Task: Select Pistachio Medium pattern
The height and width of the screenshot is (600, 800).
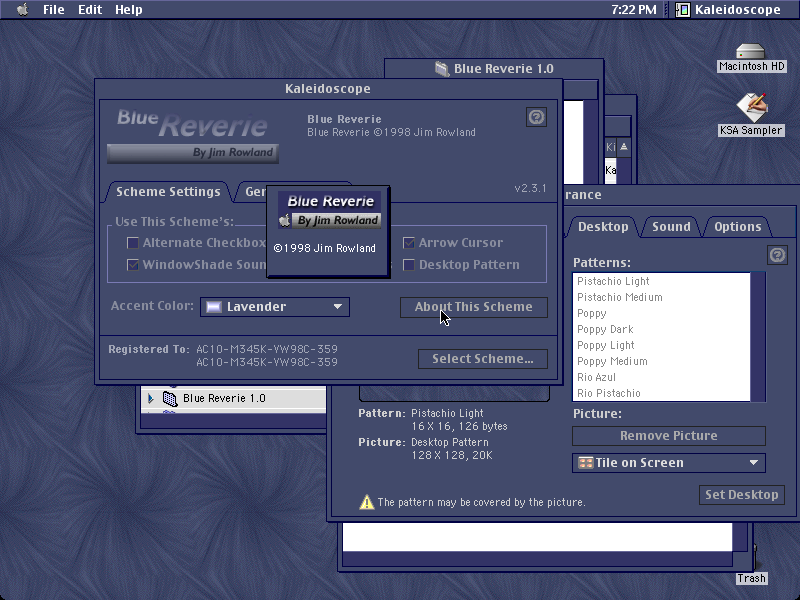Action: coord(661,297)
